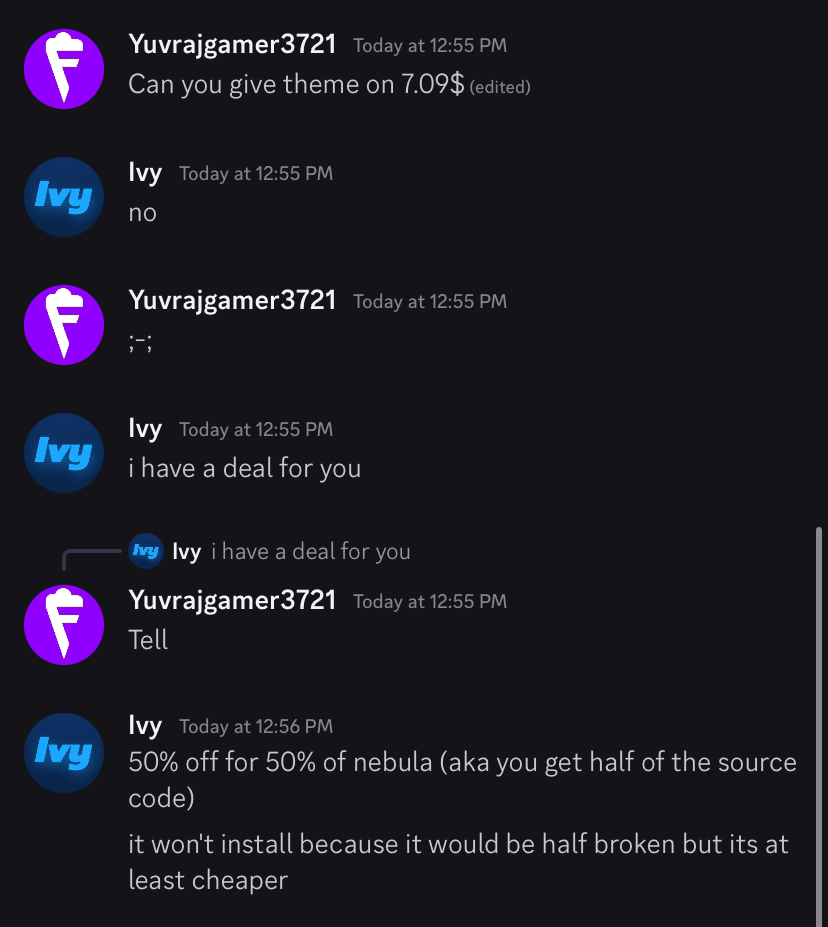The height and width of the screenshot is (927, 828).
Task: Click Yuvrajgamer3721's avatar beside the 7.09$ message
Action: (x=64, y=68)
